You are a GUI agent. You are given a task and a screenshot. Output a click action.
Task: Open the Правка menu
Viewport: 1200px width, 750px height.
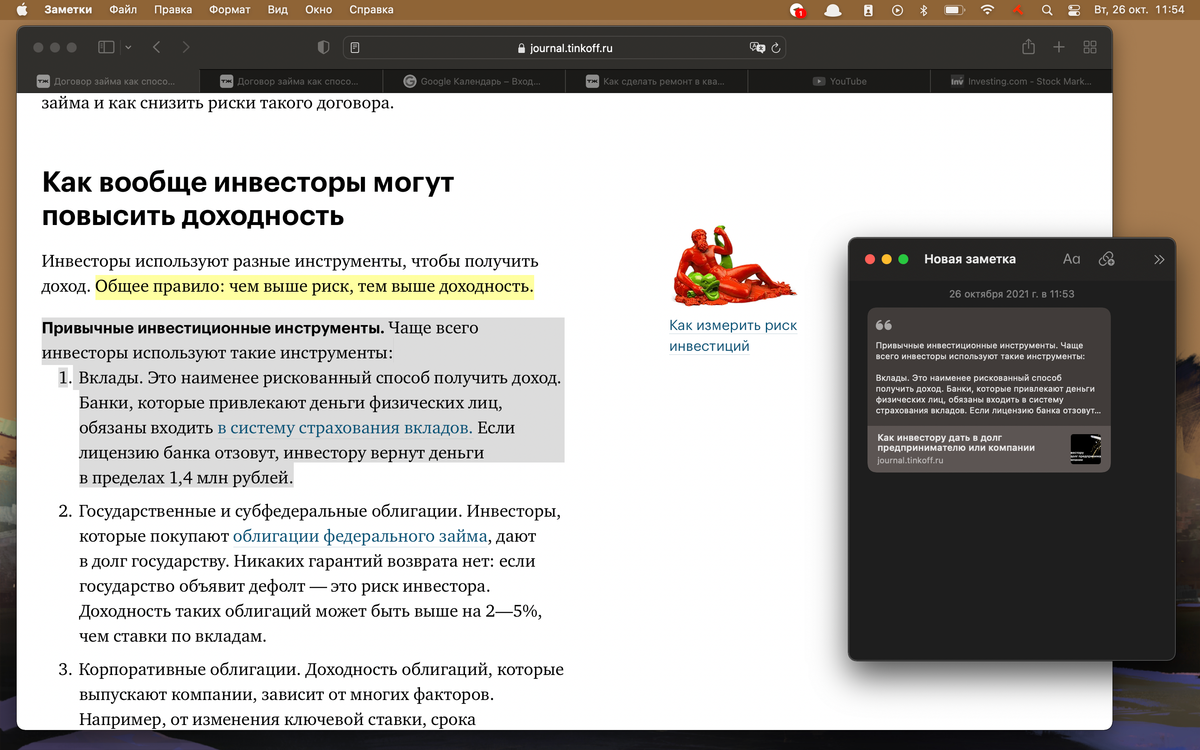click(173, 10)
